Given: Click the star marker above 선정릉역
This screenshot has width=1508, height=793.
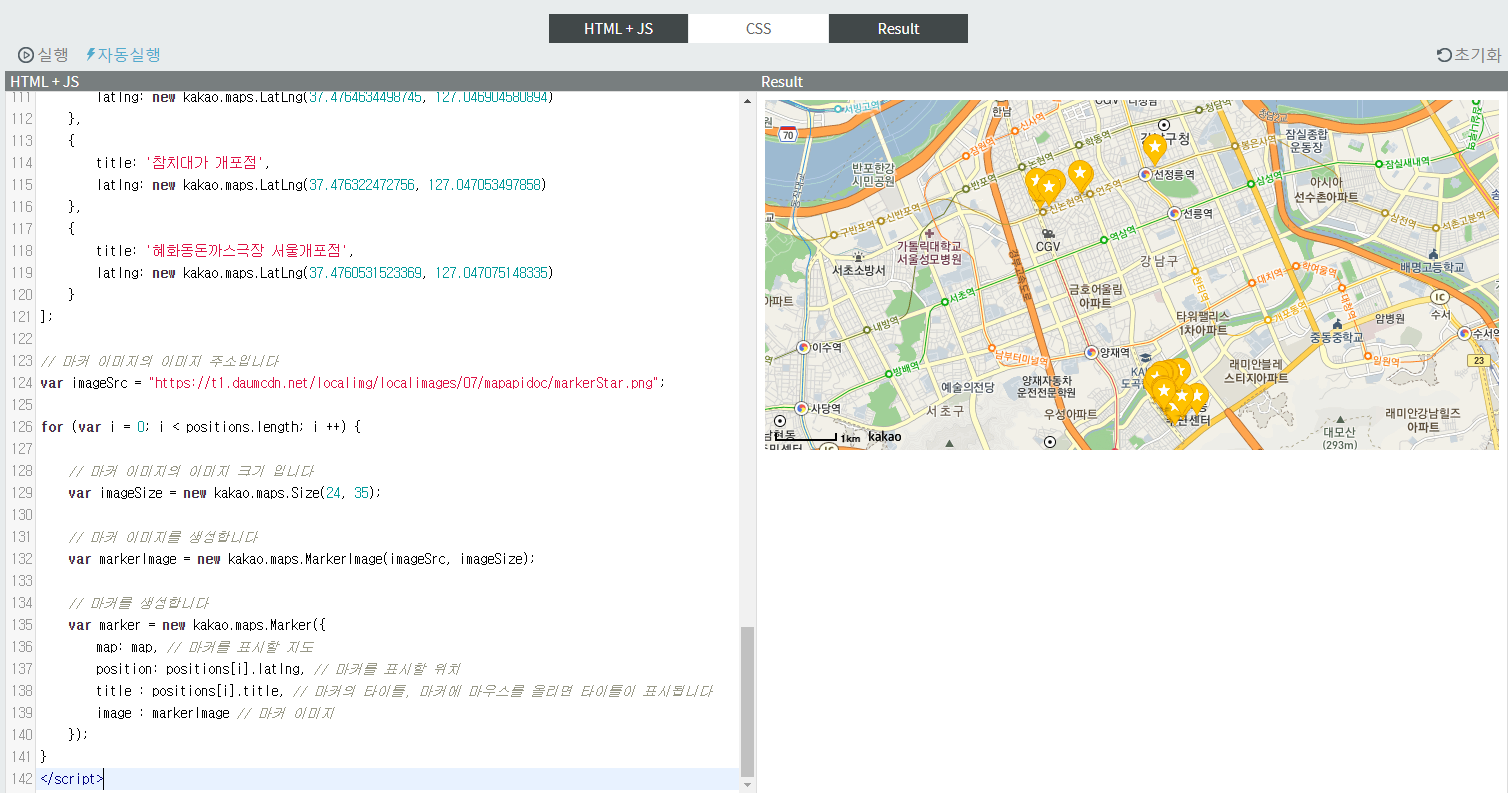Looking at the screenshot, I should (x=1155, y=149).
